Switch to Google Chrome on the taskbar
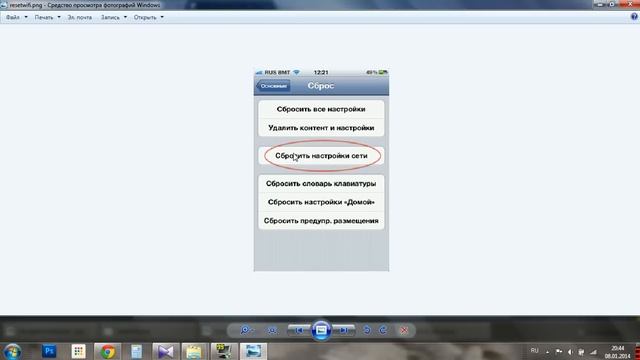 pos(107,351)
